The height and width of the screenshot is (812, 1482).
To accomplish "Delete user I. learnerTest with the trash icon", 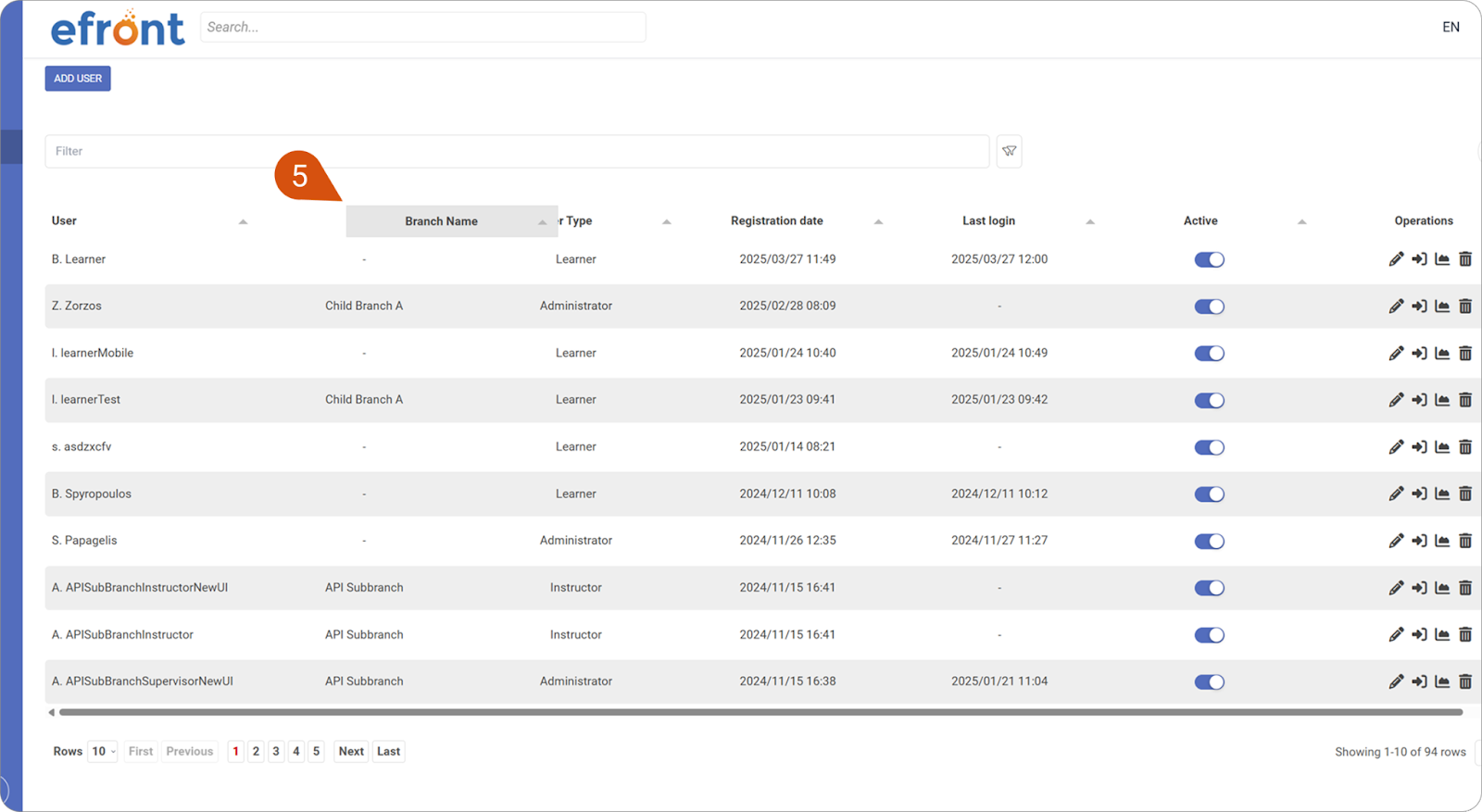I will pyautogui.click(x=1465, y=400).
